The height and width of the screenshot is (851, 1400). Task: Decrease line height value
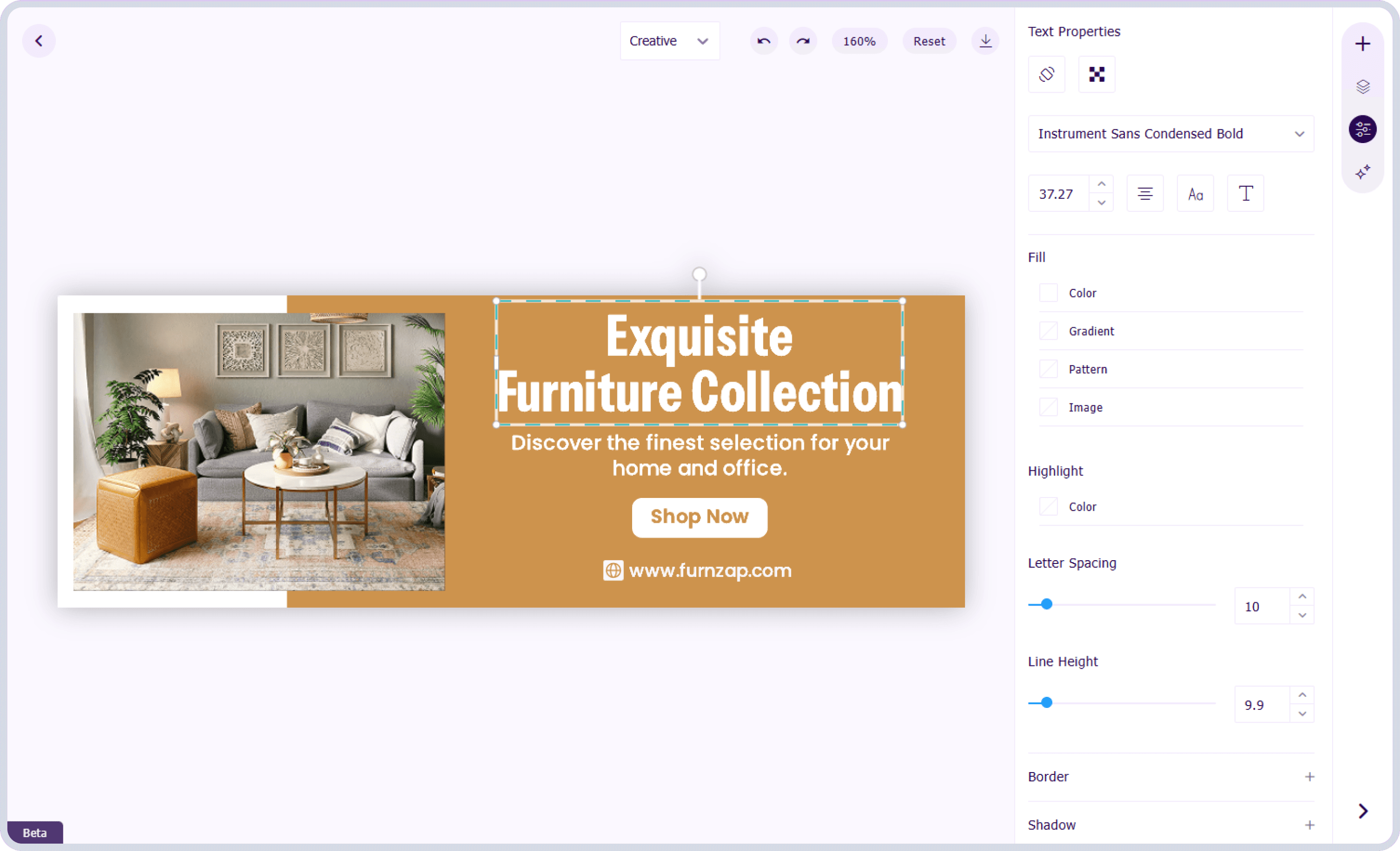click(1302, 713)
